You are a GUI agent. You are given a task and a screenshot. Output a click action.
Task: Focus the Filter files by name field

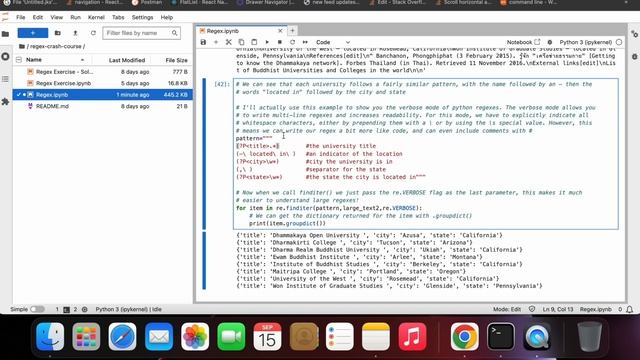[141, 33]
